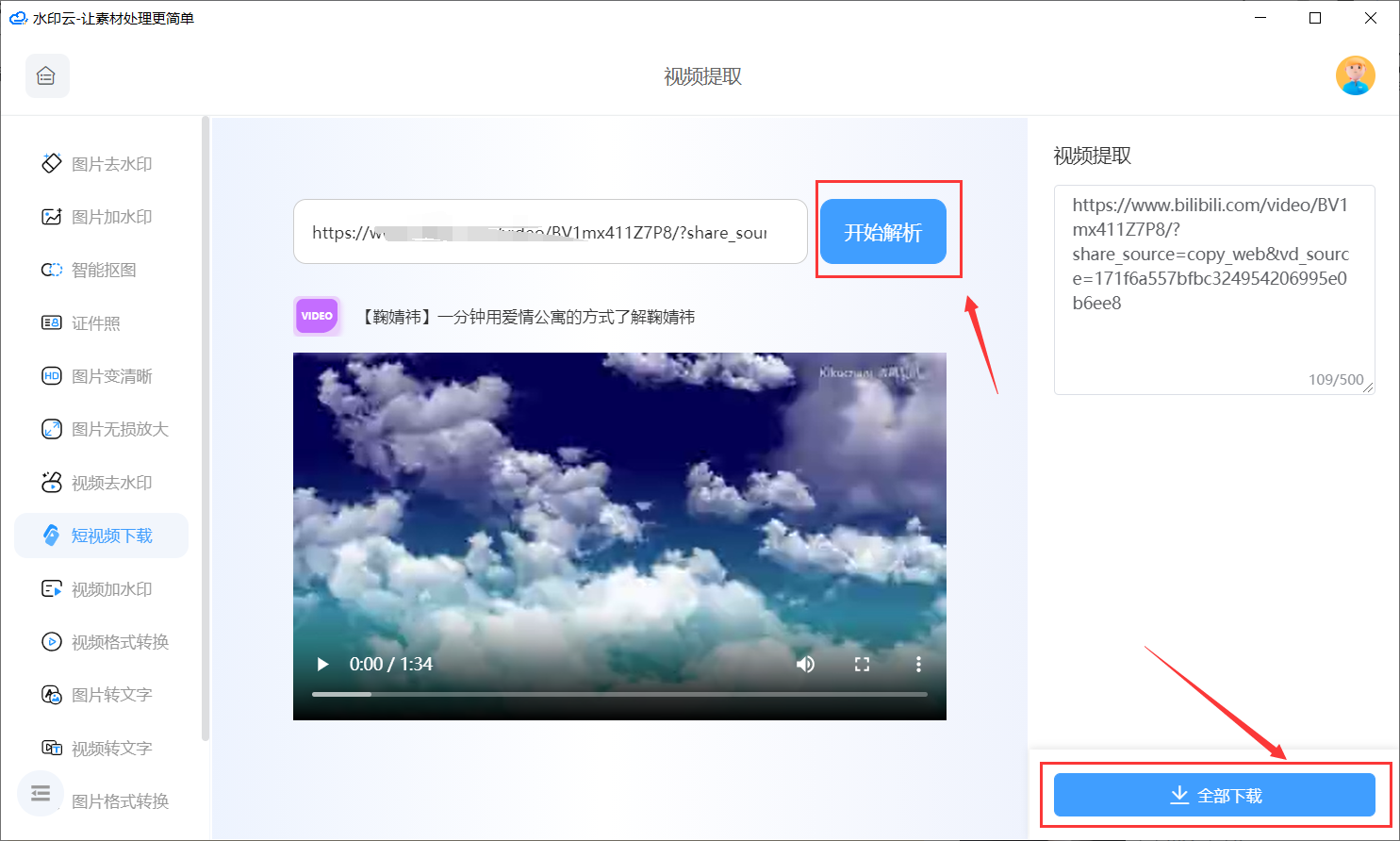Viewport: 1400px width, 841px height.
Task: Click the sidebar vertical scrollbar
Action: (206, 429)
